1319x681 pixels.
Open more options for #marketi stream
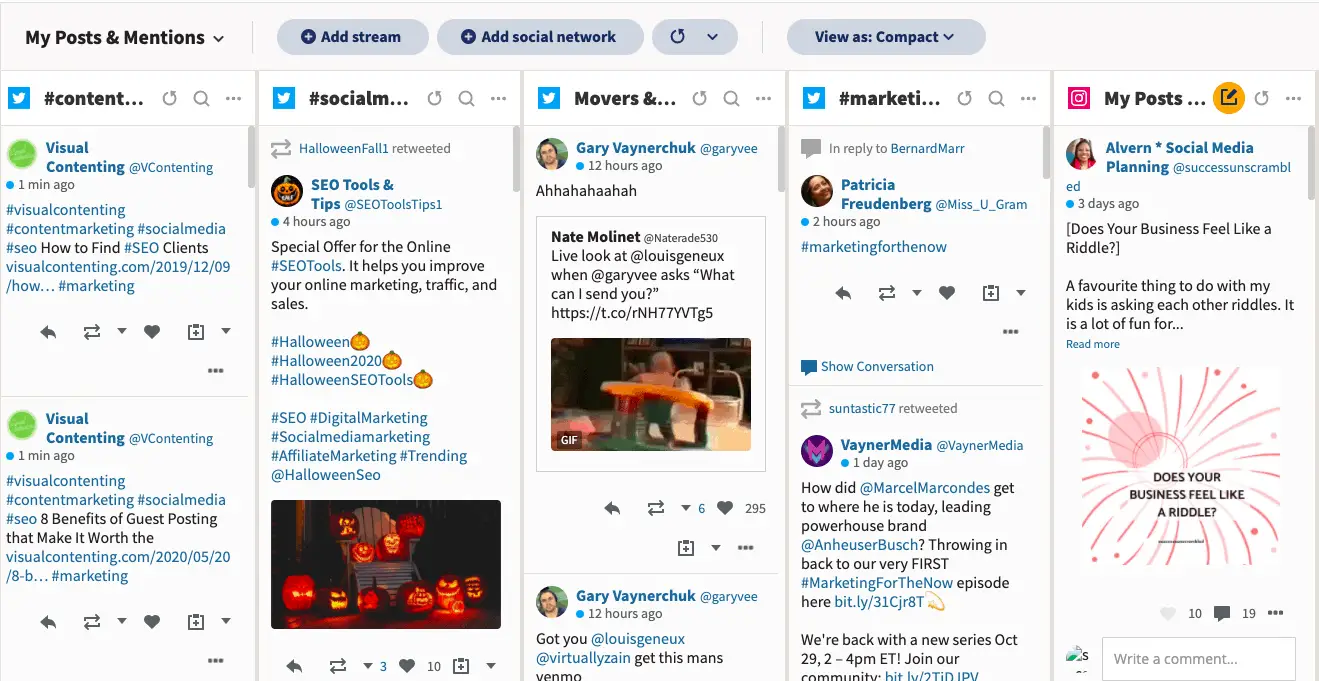tap(1028, 98)
